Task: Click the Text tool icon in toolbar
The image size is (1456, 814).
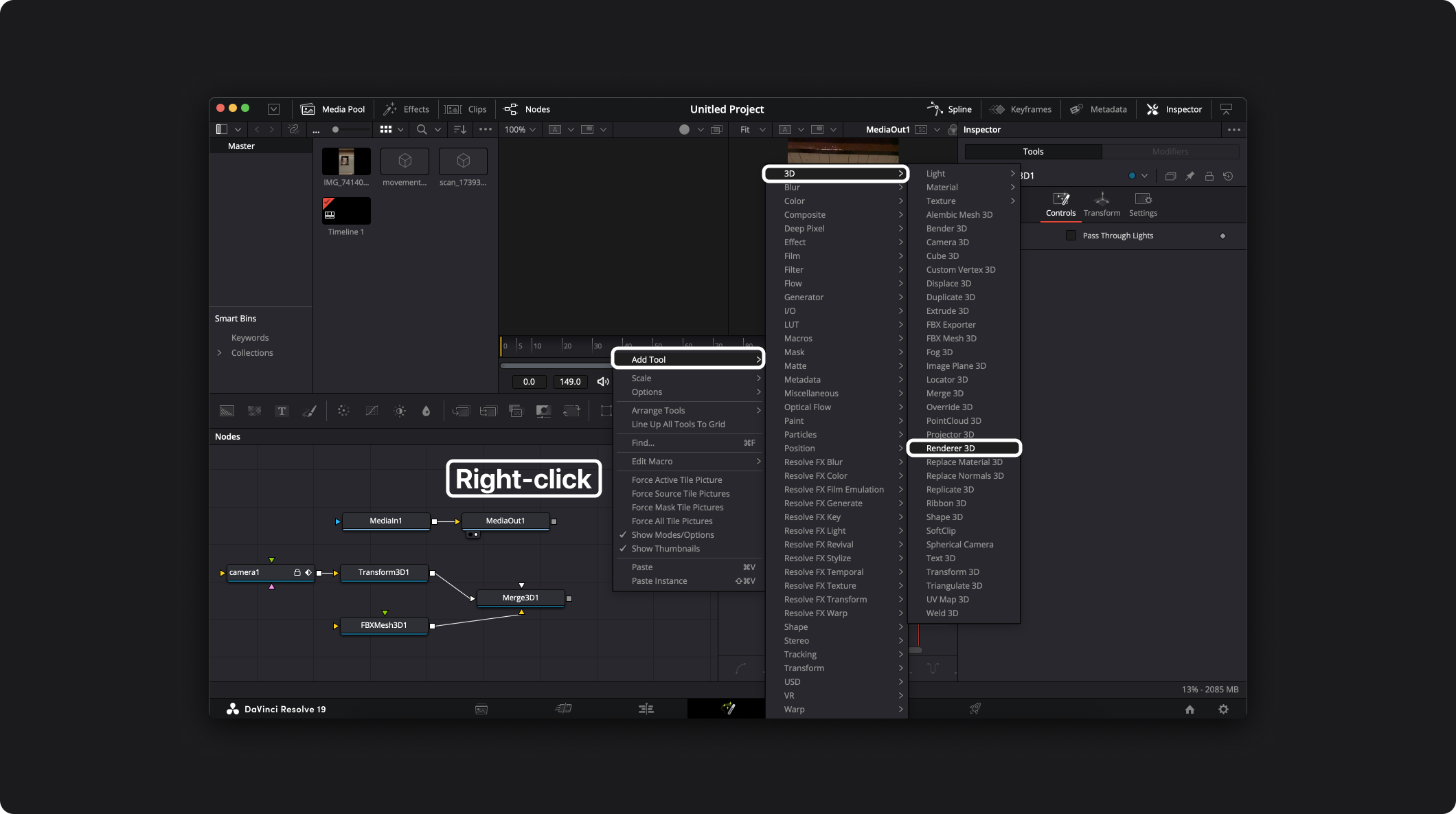Action: pos(282,411)
